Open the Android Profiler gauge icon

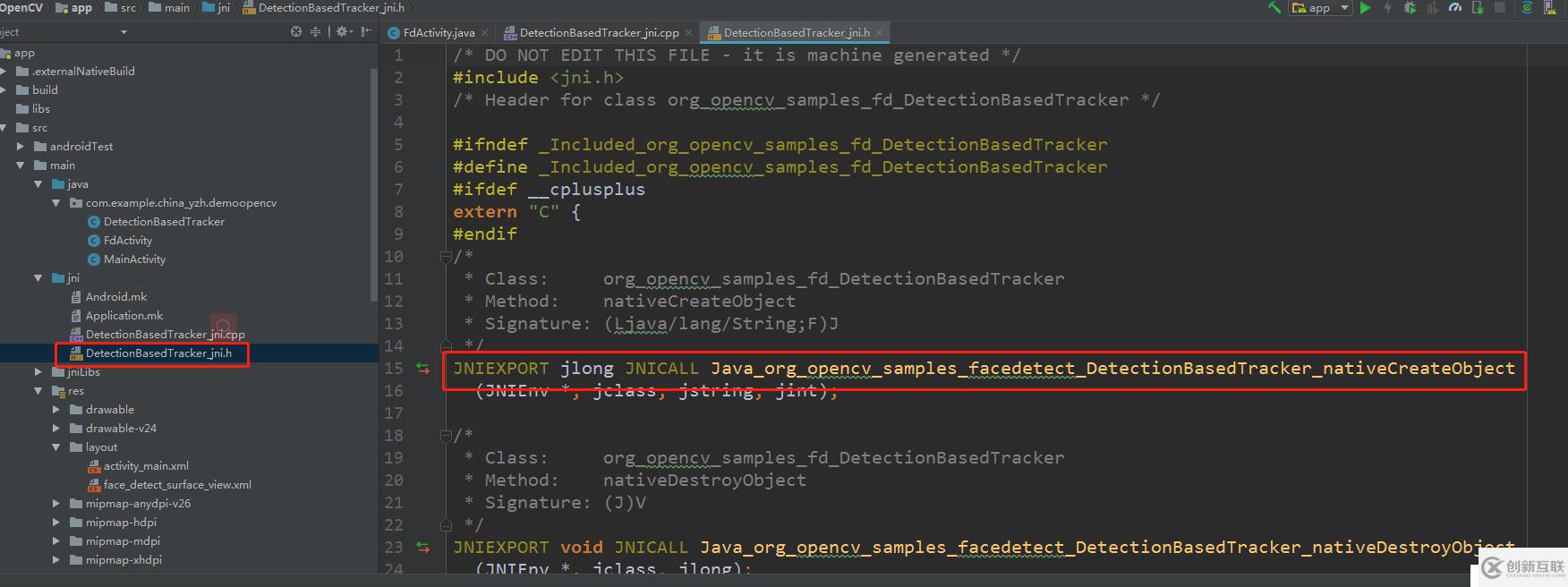[1455, 8]
